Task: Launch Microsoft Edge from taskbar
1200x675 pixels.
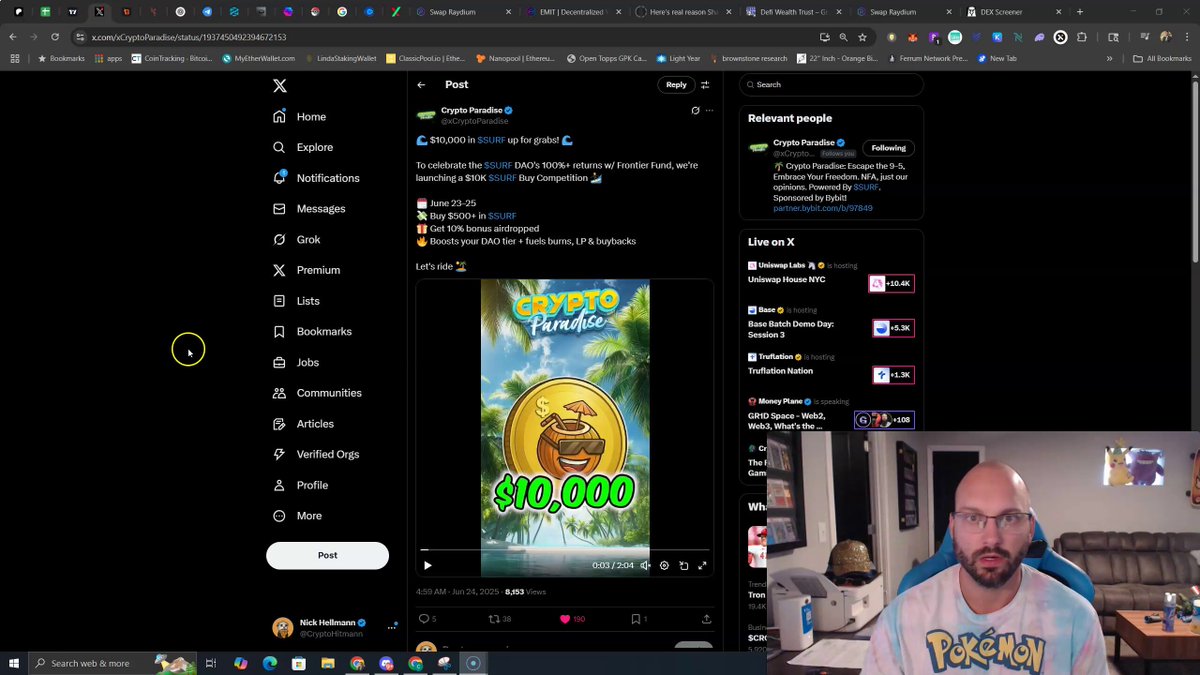Action: (270, 663)
